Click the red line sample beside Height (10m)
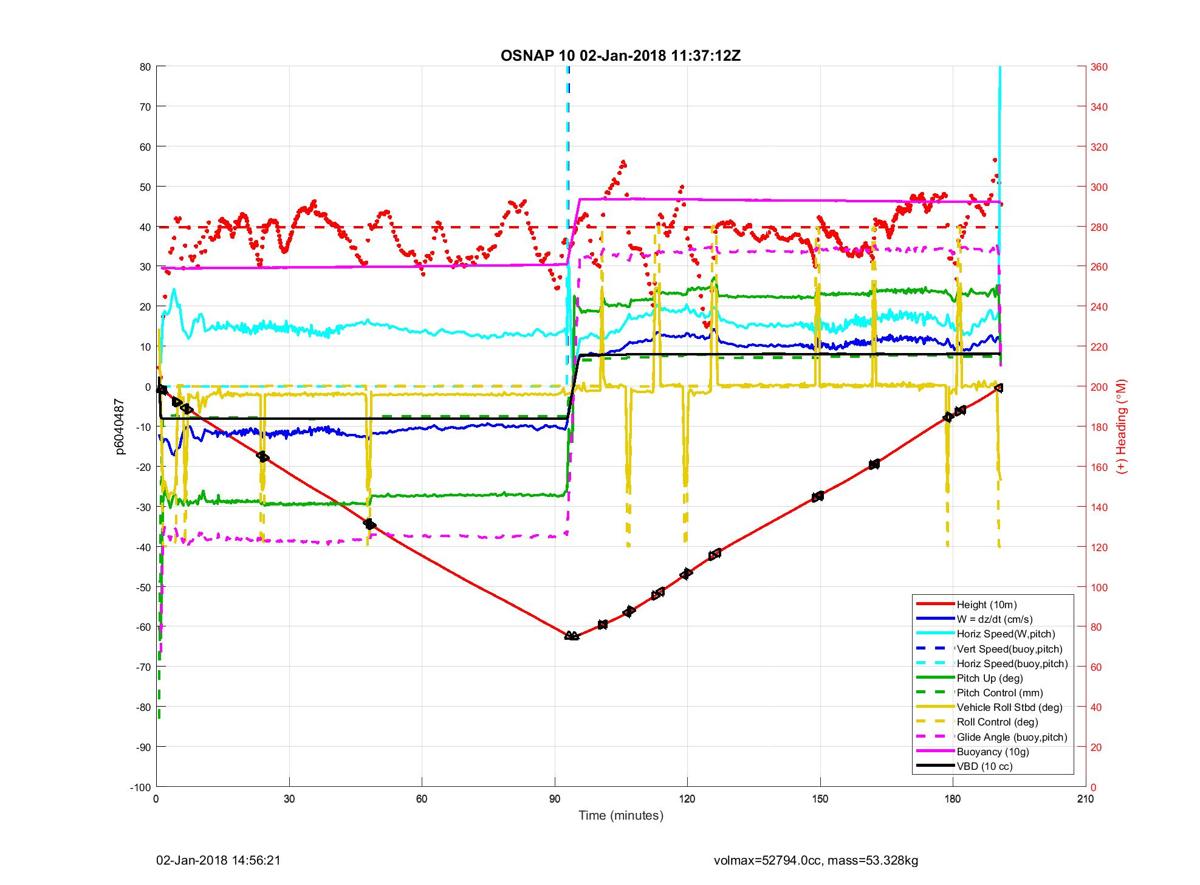Image resolution: width=1200 pixels, height=885 pixels. point(934,604)
